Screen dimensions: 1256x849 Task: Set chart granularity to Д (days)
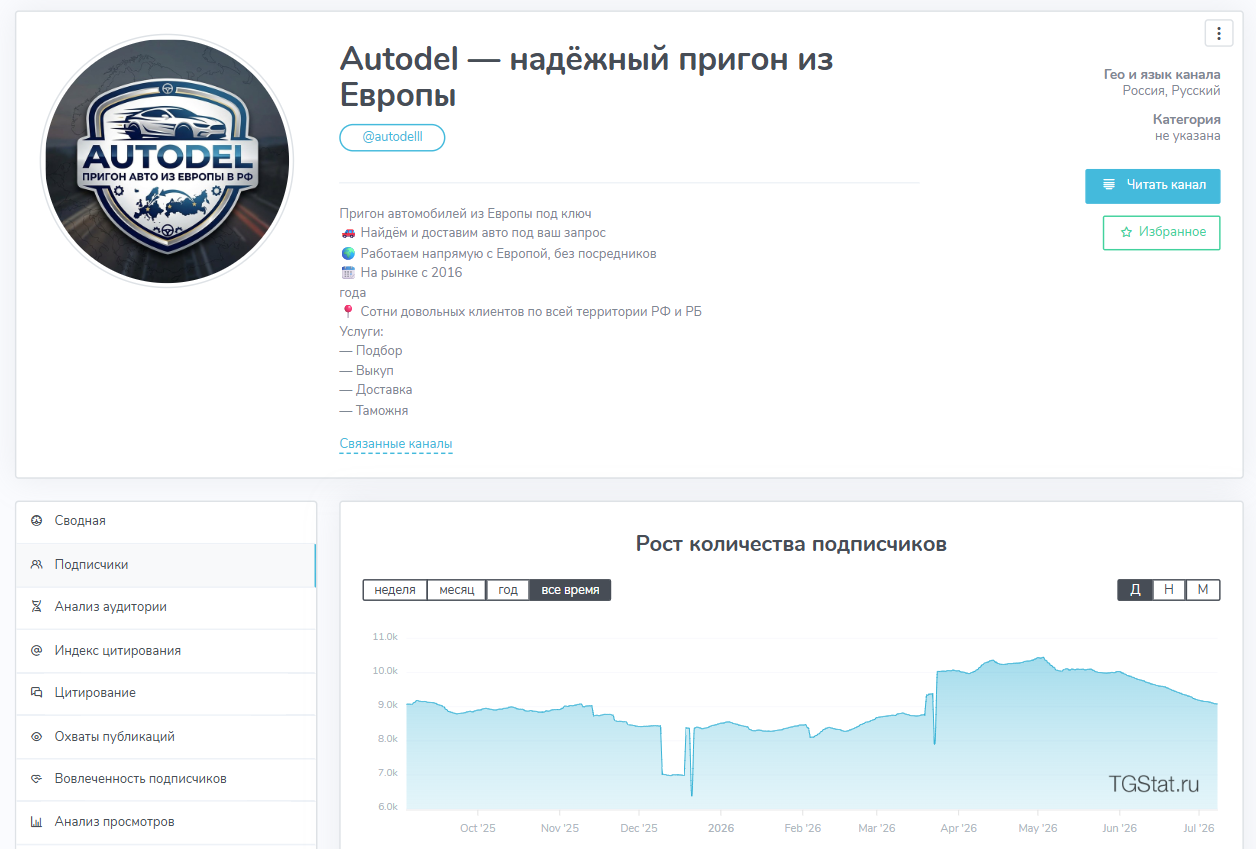point(1135,590)
